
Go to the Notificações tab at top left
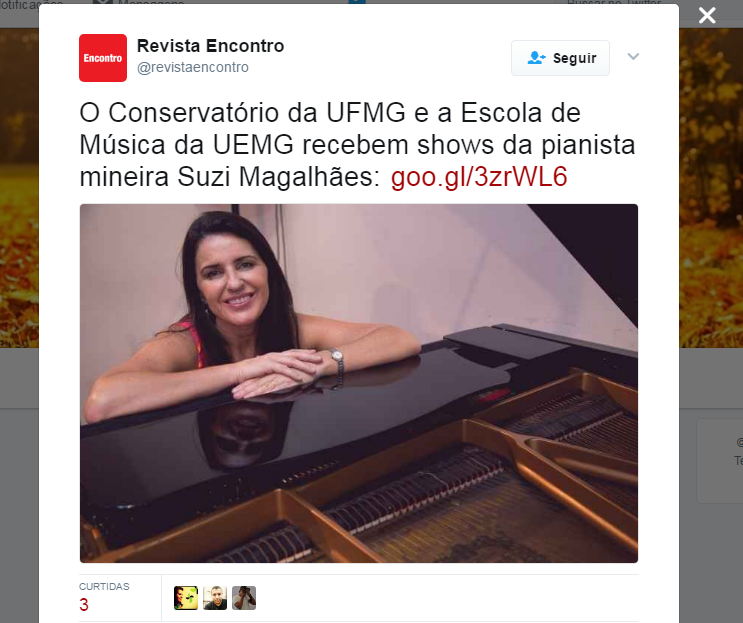[31, 2]
